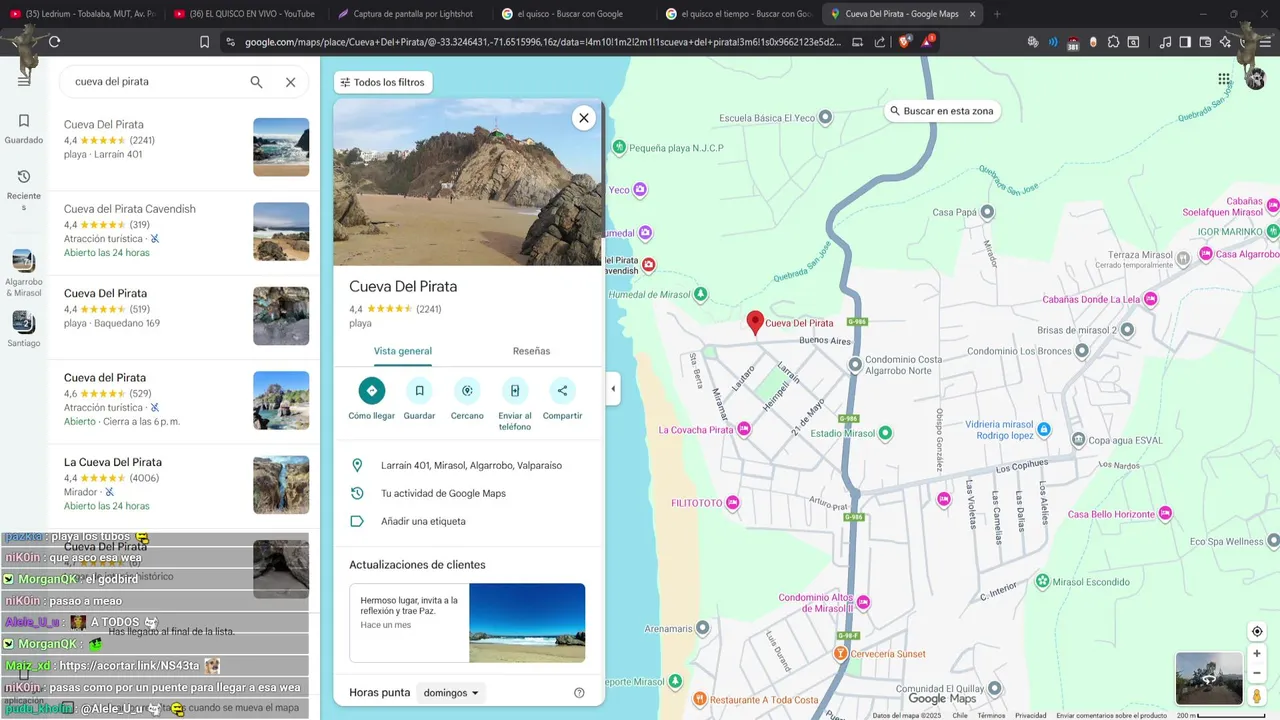Click the Cercano nearby icon

[467, 390]
